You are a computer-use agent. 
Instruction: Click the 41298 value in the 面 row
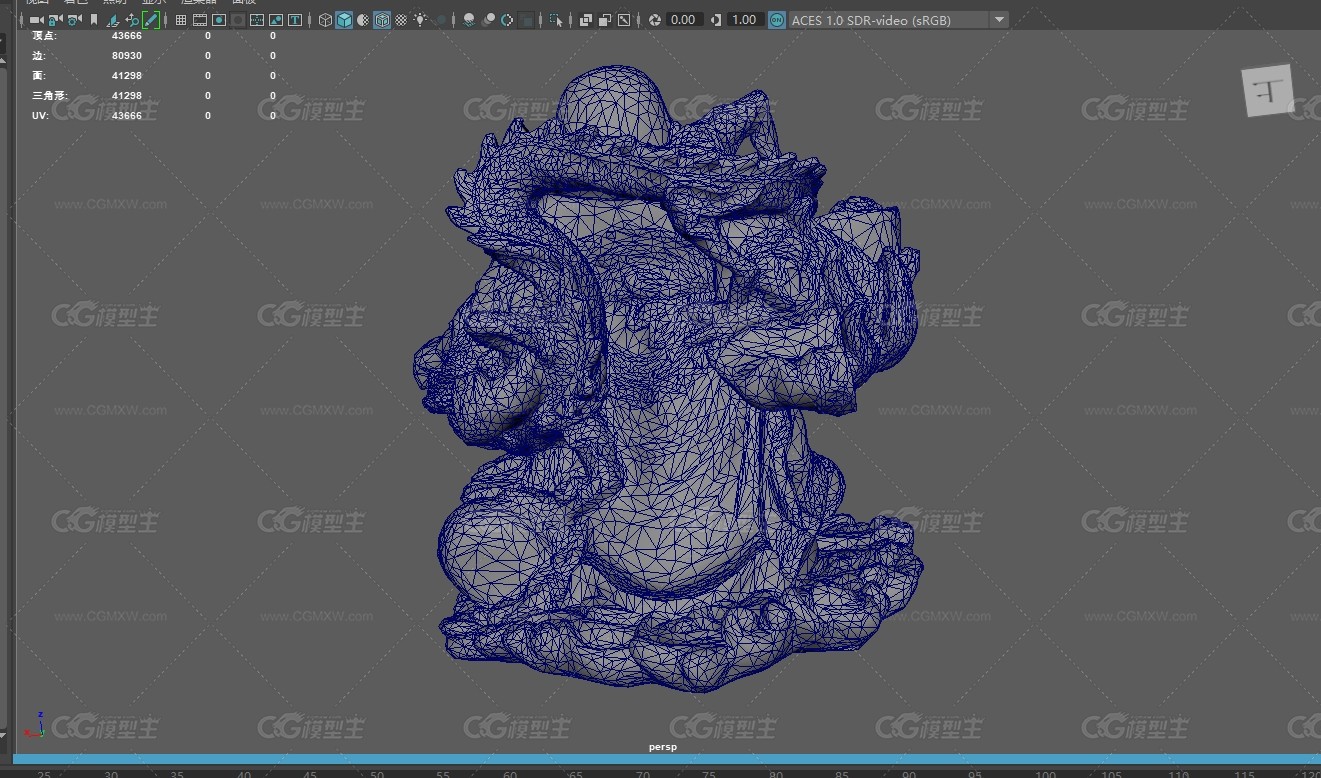pos(126,76)
